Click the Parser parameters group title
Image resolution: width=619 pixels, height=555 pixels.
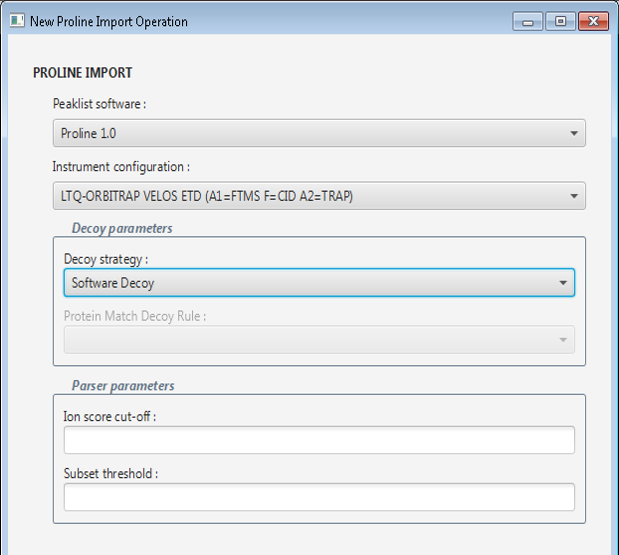click(x=123, y=386)
